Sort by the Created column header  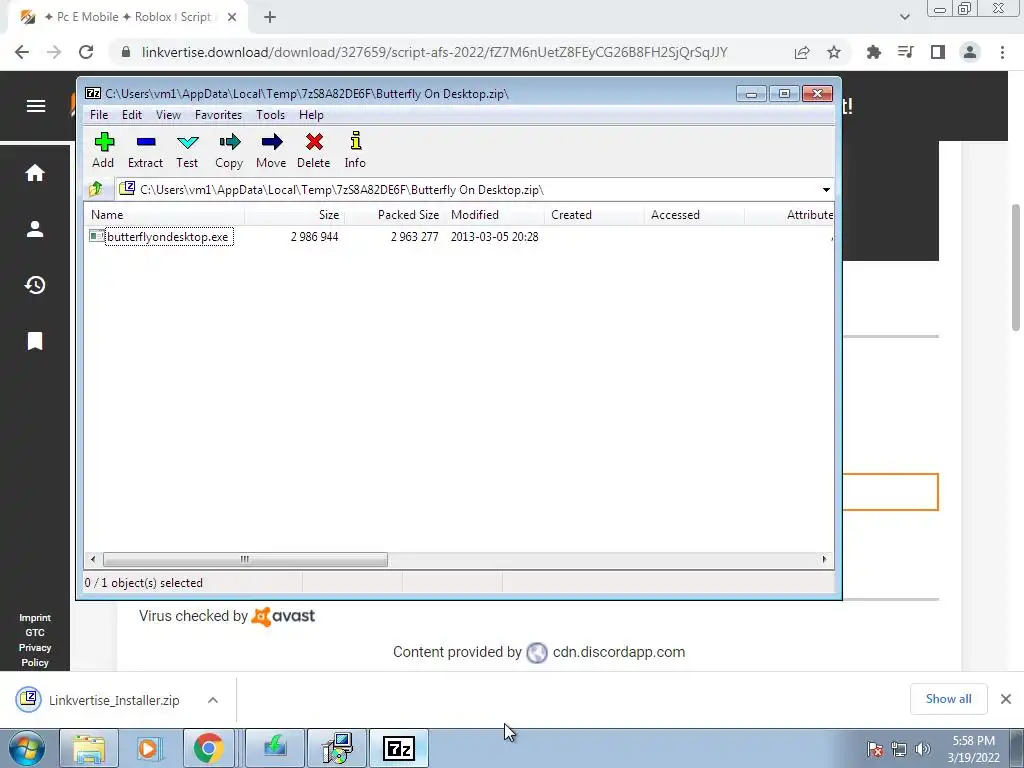(594, 215)
